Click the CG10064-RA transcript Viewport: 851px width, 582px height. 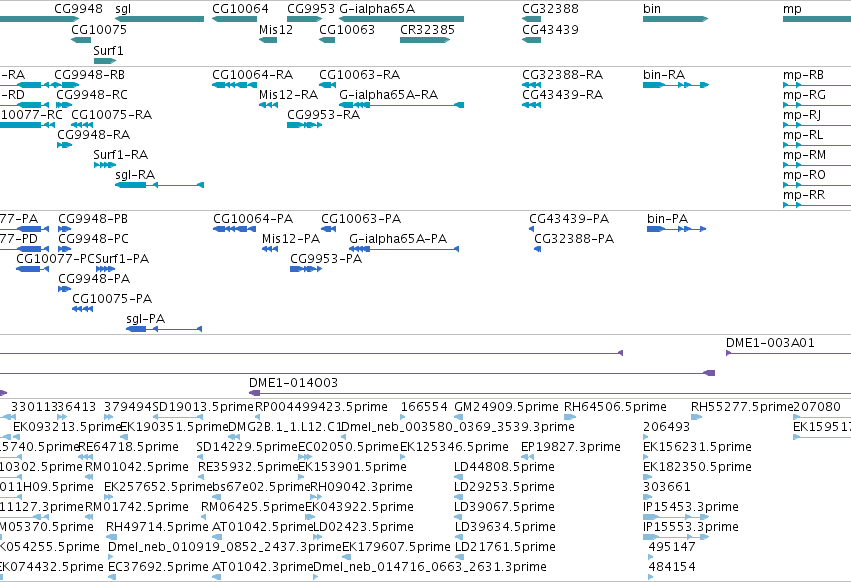coord(234,85)
